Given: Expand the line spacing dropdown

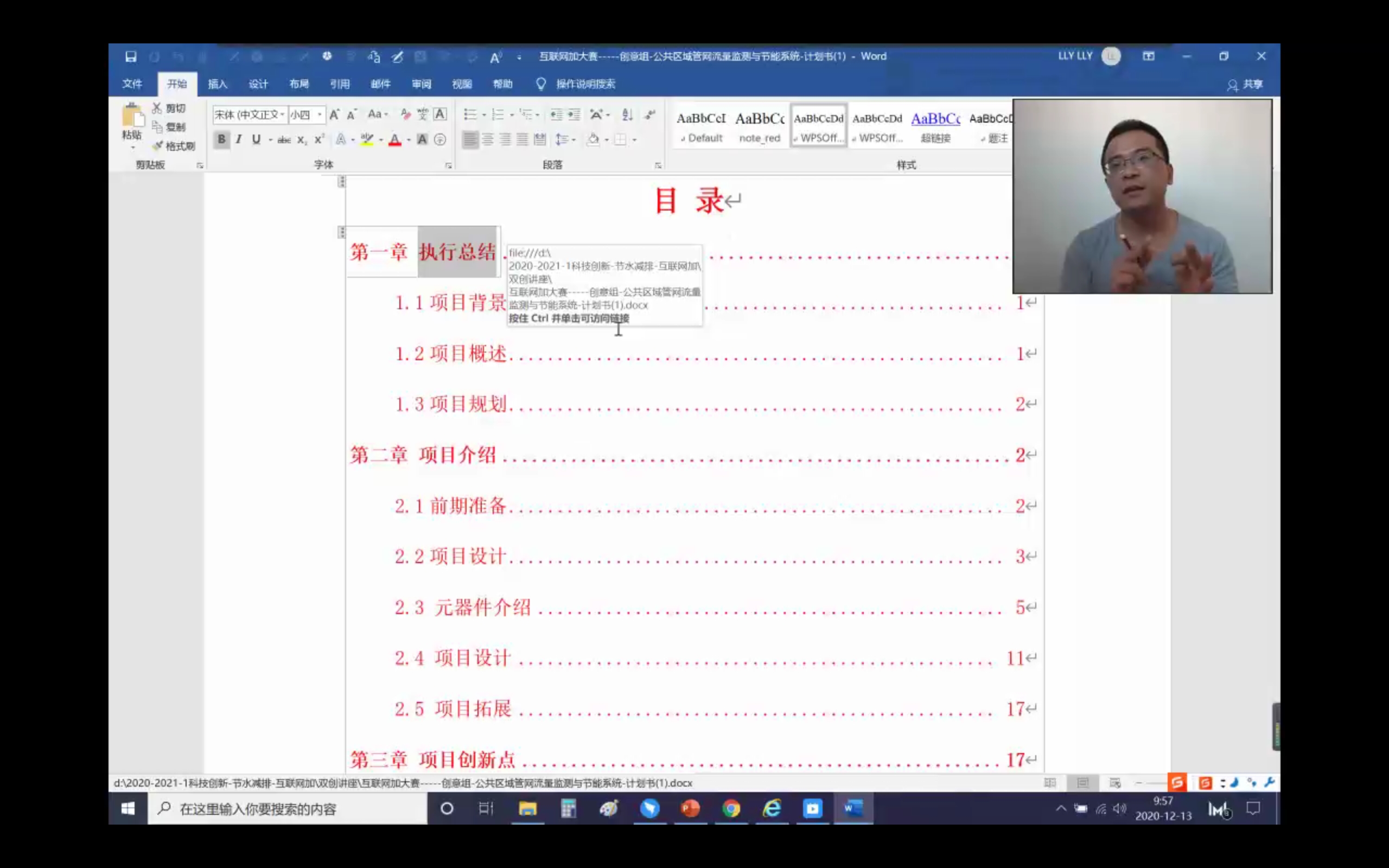Looking at the screenshot, I should 574,139.
